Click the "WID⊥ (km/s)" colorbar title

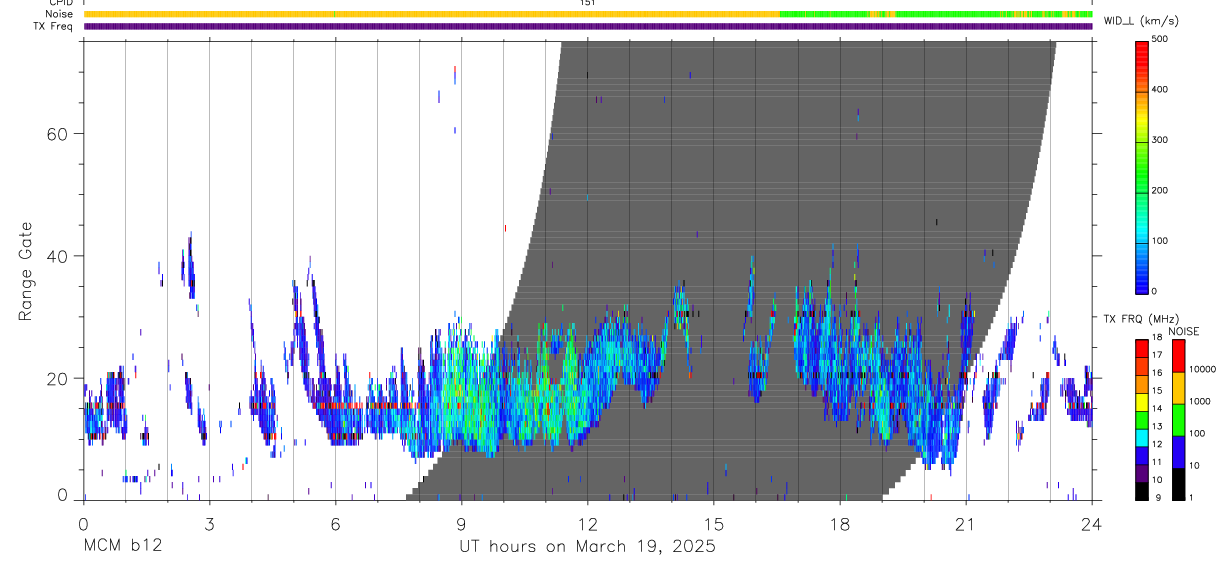tap(1143, 20)
